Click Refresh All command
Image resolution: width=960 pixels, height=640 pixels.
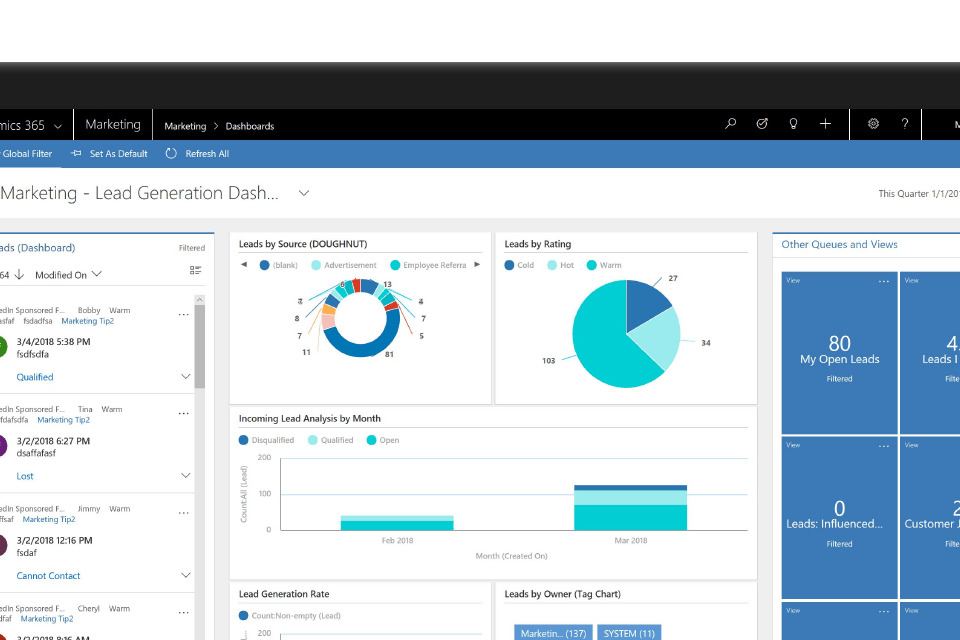pyautogui.click(x=207, y=154)
